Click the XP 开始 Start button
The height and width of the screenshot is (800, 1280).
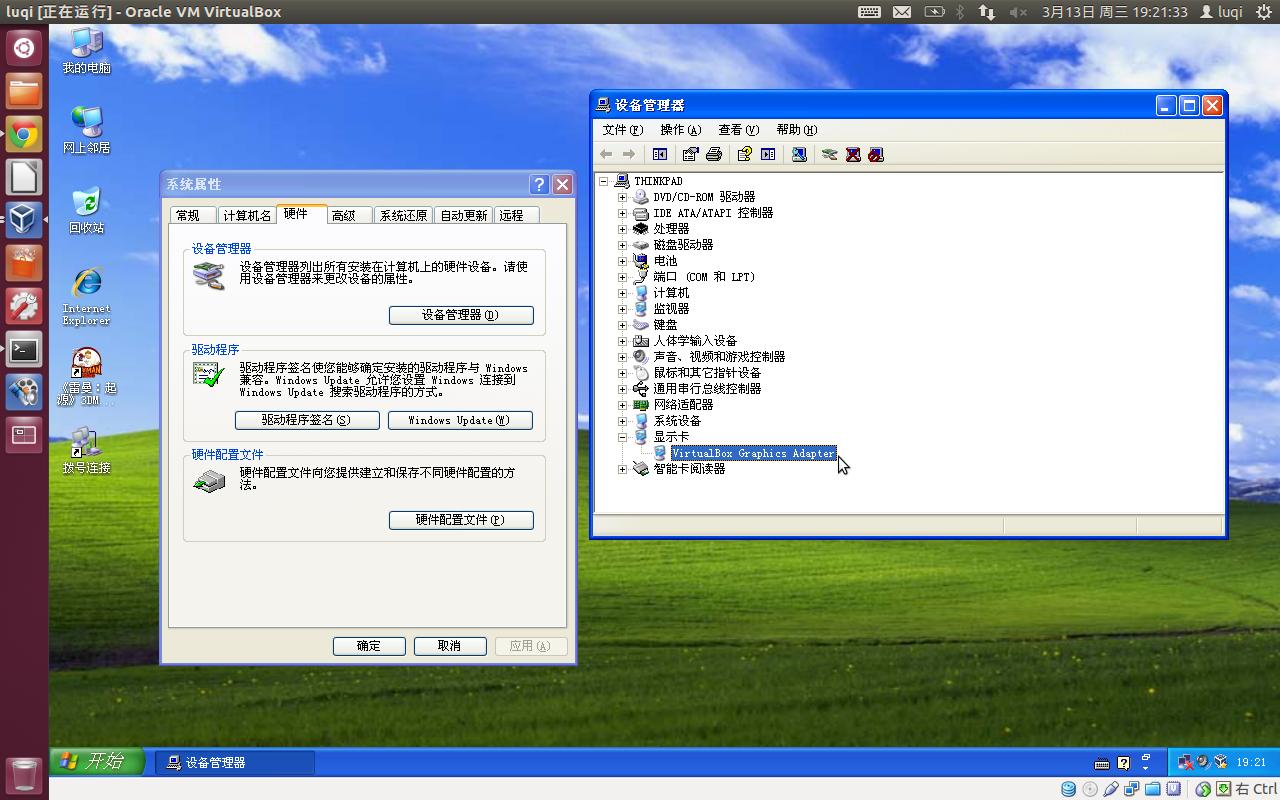coord(99,762)
